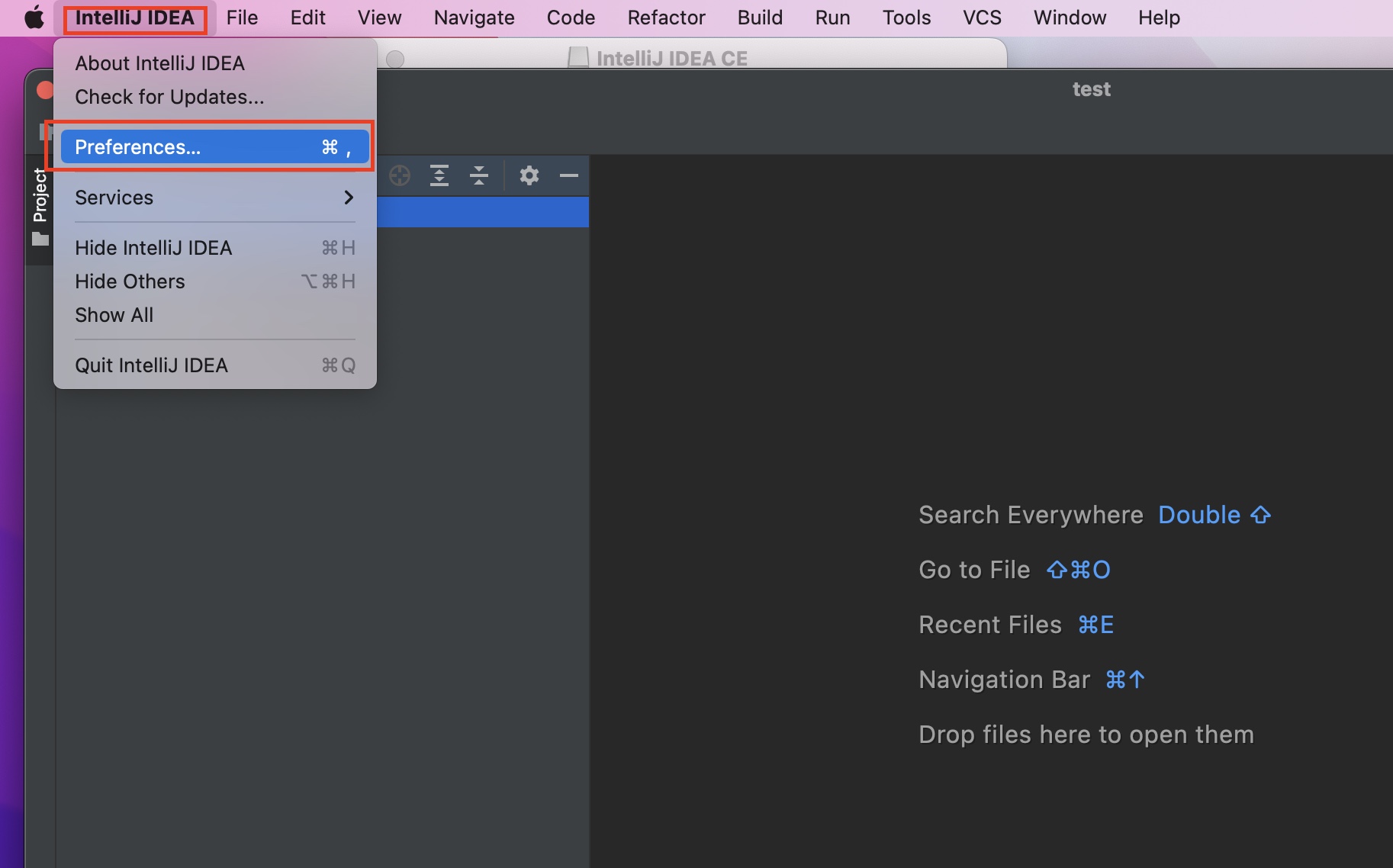
Task: Click the Expand All icon in project toolbar
Action: click(439, 176)
